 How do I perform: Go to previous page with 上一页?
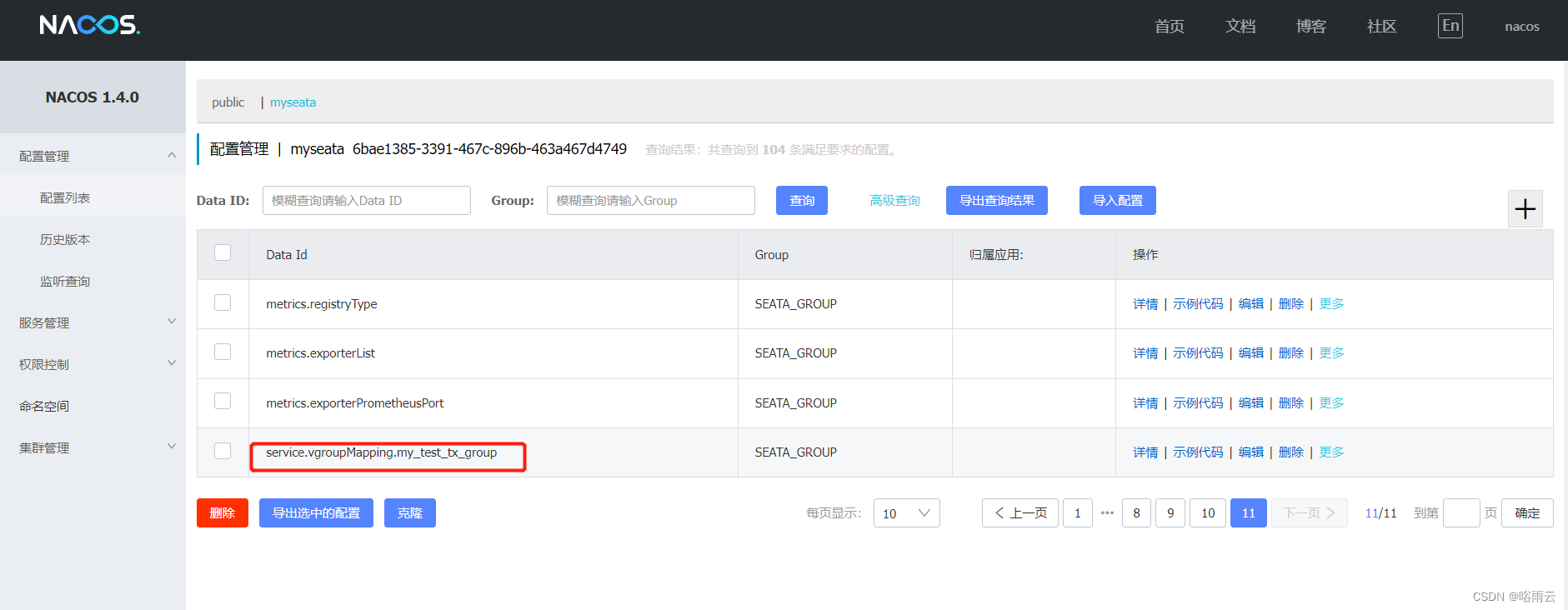coord(1020,513)
